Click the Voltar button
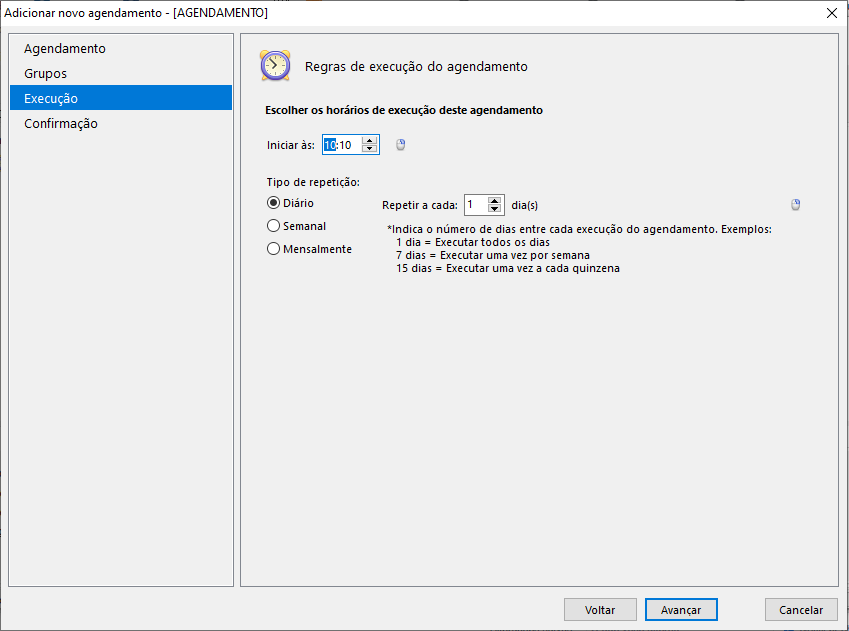 [x=600, y=610]
